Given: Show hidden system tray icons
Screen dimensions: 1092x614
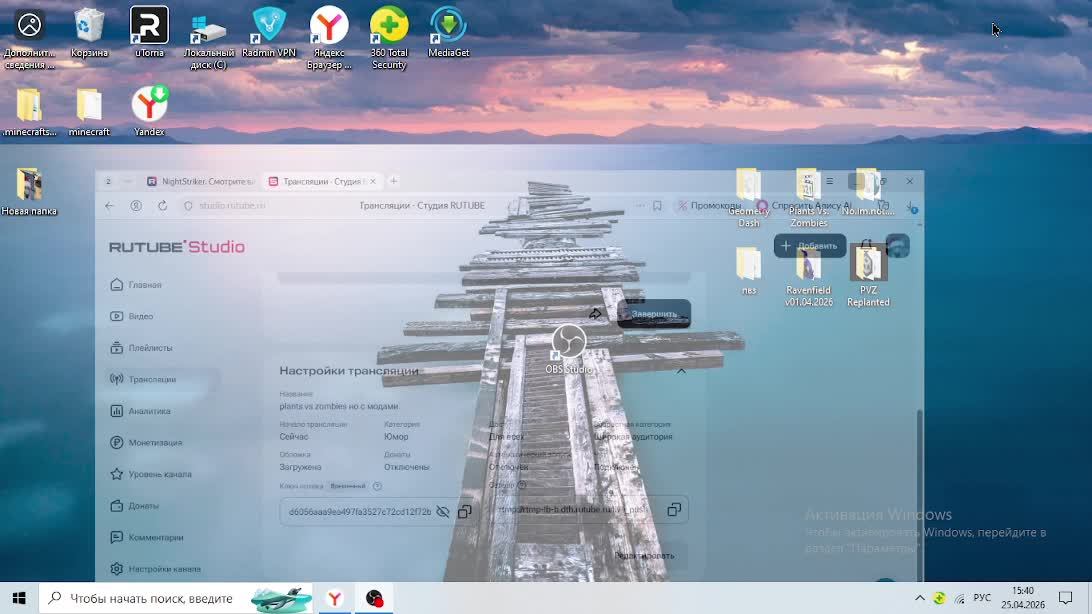Looking at the screenshot, I should point(920,598).
